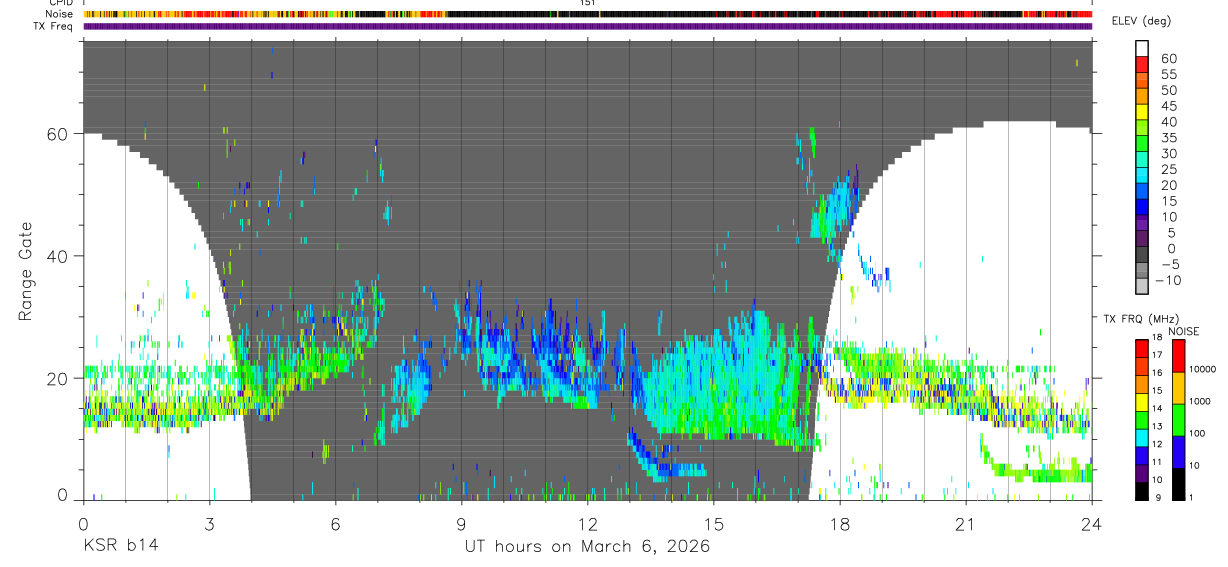The height and width of the screenshot is (567, 1228).
Task: Click the 'TX Freq' row label at top left
Action: click(x=53, y=26)
